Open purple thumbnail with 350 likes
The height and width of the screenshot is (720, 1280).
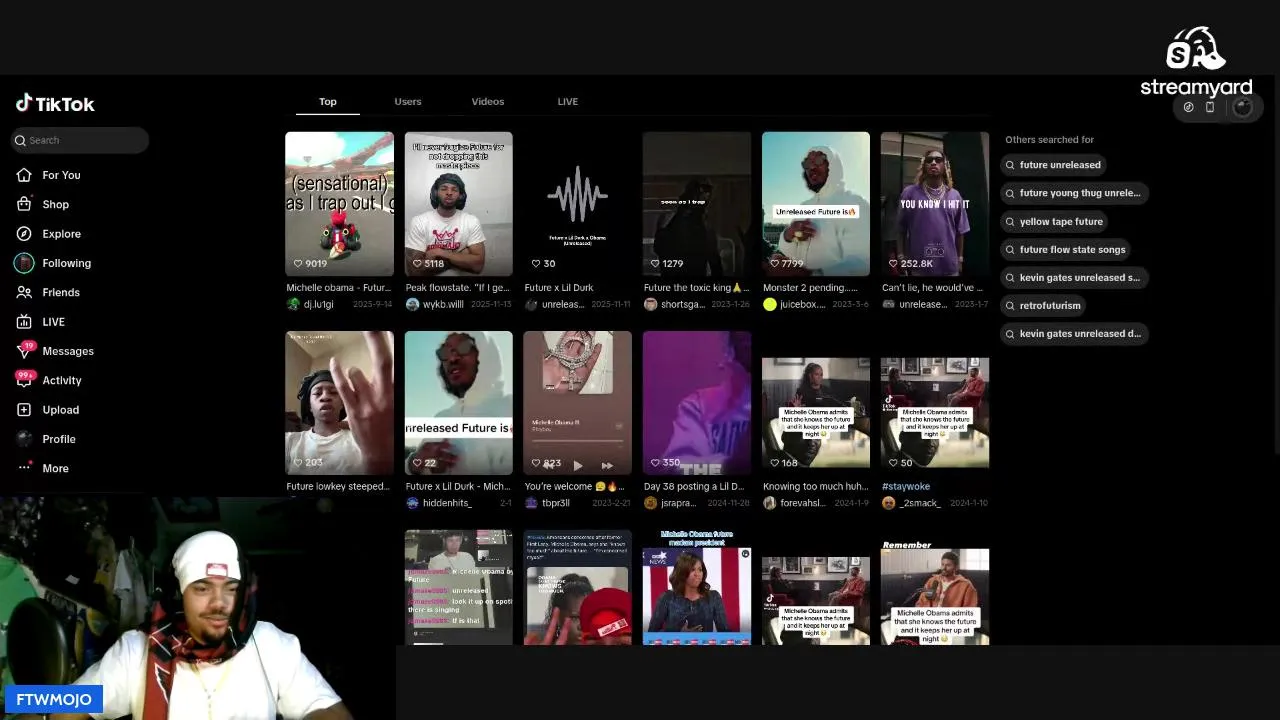pos(696,403)
